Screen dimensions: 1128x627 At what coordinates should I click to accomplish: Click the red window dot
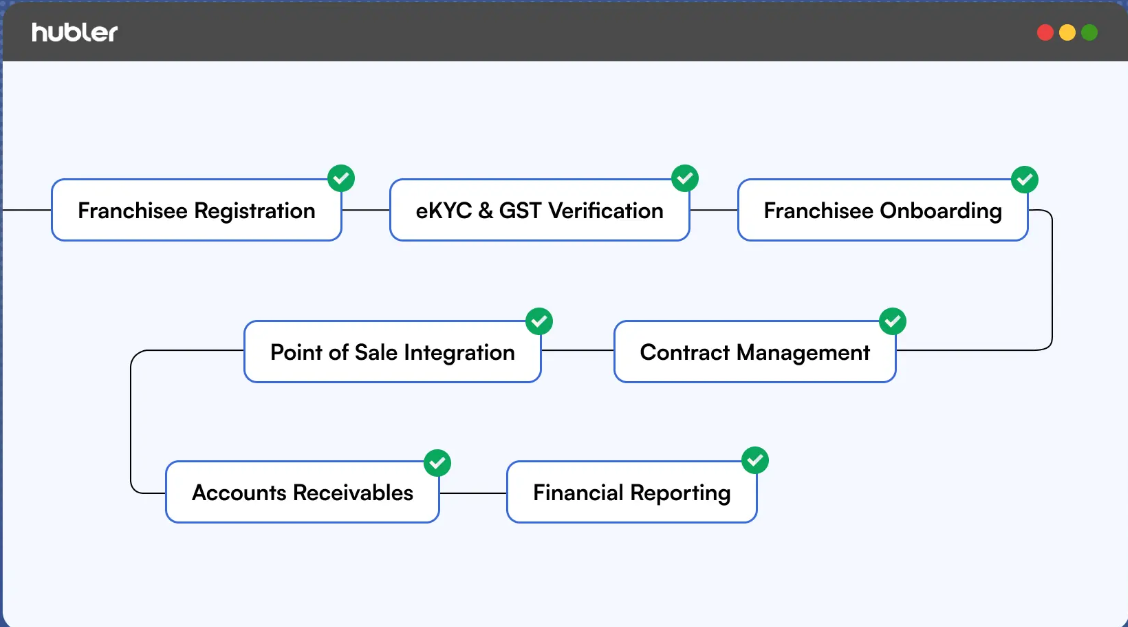coord(1045,32)
